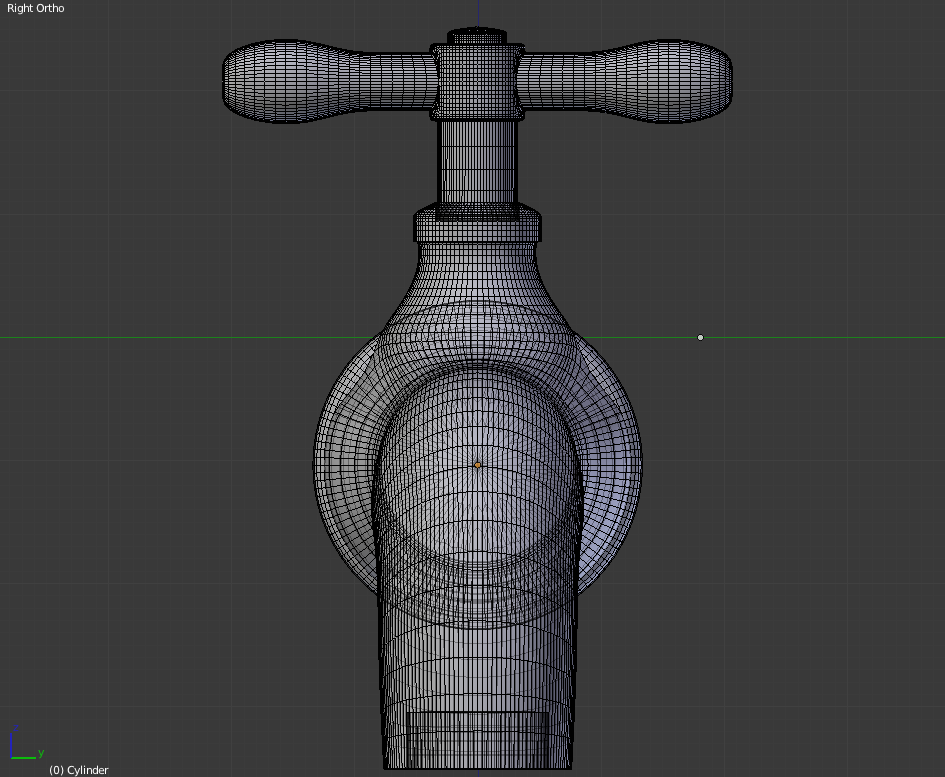Click the blue Z axis arm of the gizmo

pyautogui.click(x=11, y=745)
